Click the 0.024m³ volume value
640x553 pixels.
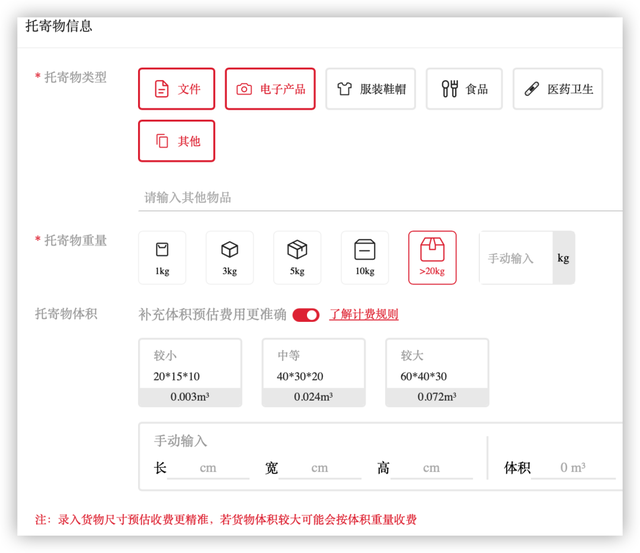(313, 397)
